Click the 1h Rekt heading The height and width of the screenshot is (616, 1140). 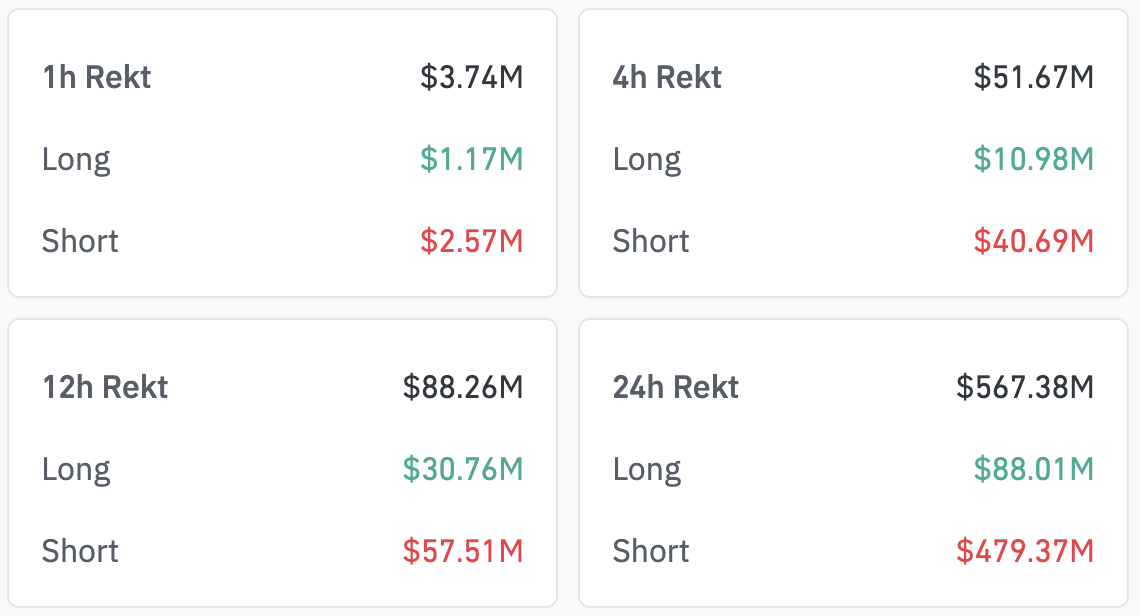click(x=97, y=77)
